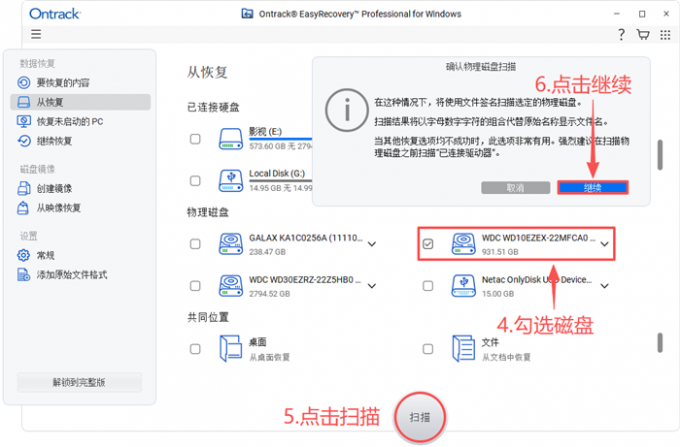Image resolution: width=680 pixels, height=447 pixels.
Task: Check the 桌面 location checkbox
Action: (x=195, y=349)
